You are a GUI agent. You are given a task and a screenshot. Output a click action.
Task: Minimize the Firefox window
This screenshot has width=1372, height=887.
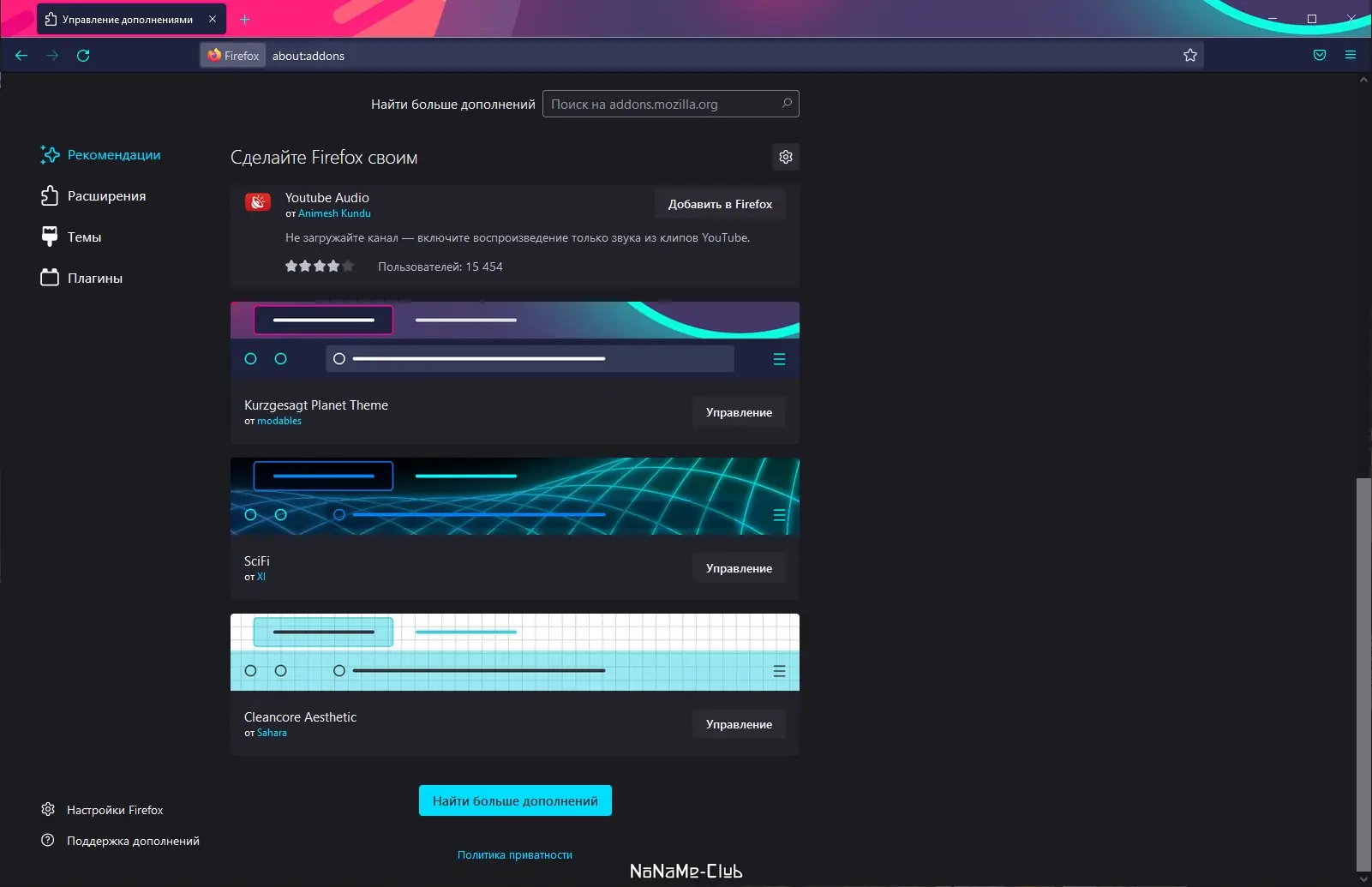click(1272, 19)
